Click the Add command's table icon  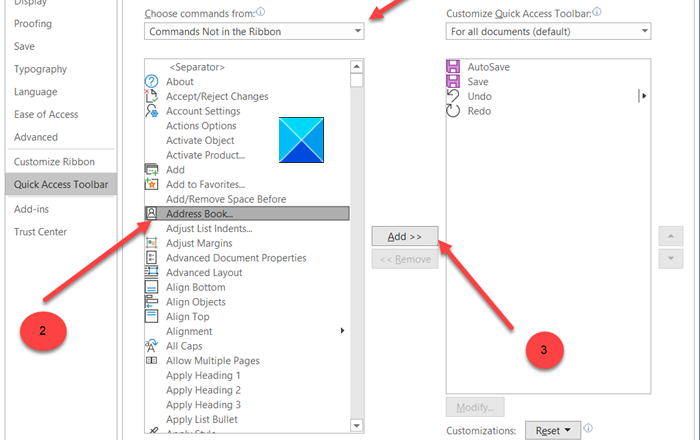click(x=151, y=170)
